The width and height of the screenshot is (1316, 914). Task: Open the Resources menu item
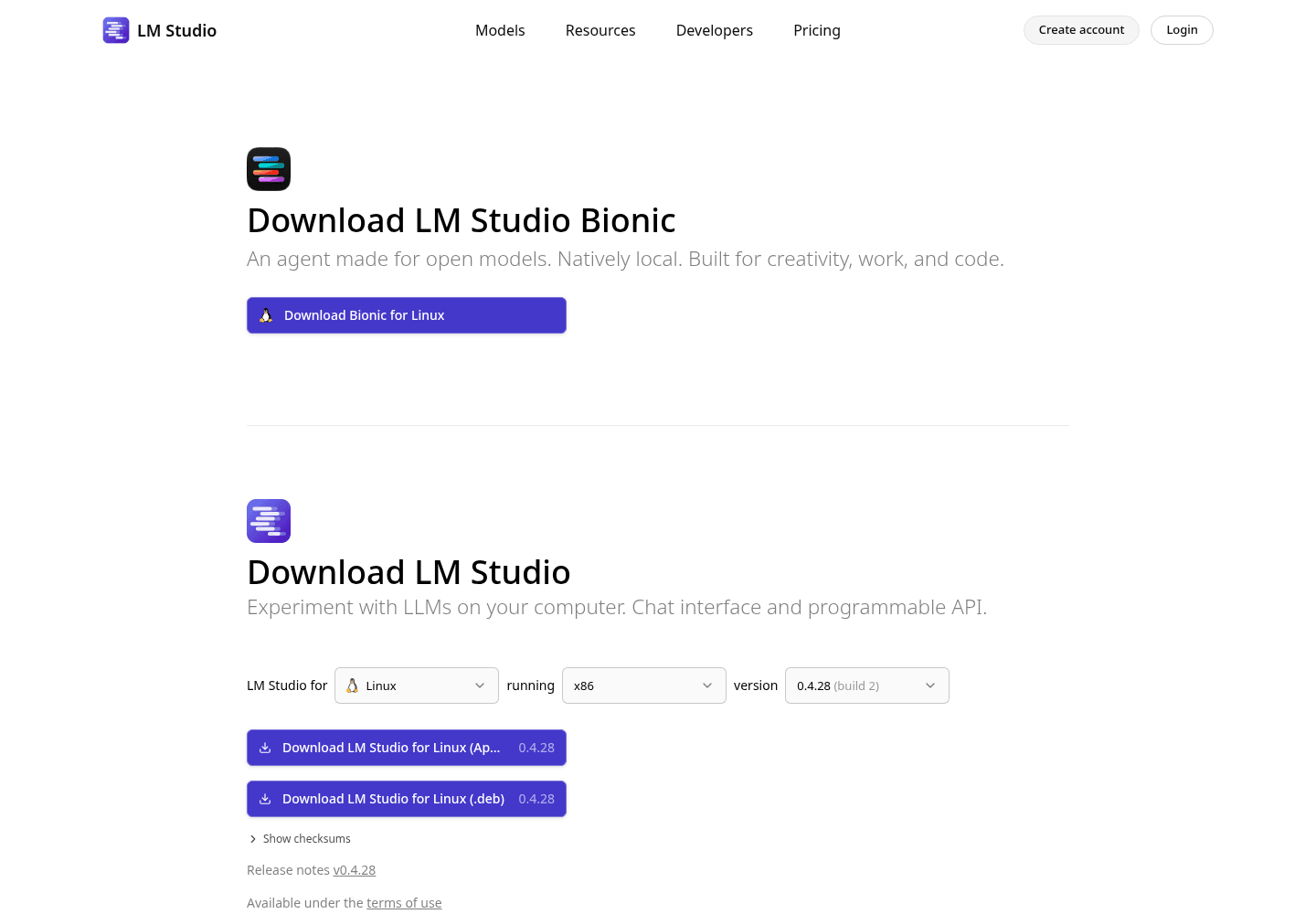[x=600, y=30]
